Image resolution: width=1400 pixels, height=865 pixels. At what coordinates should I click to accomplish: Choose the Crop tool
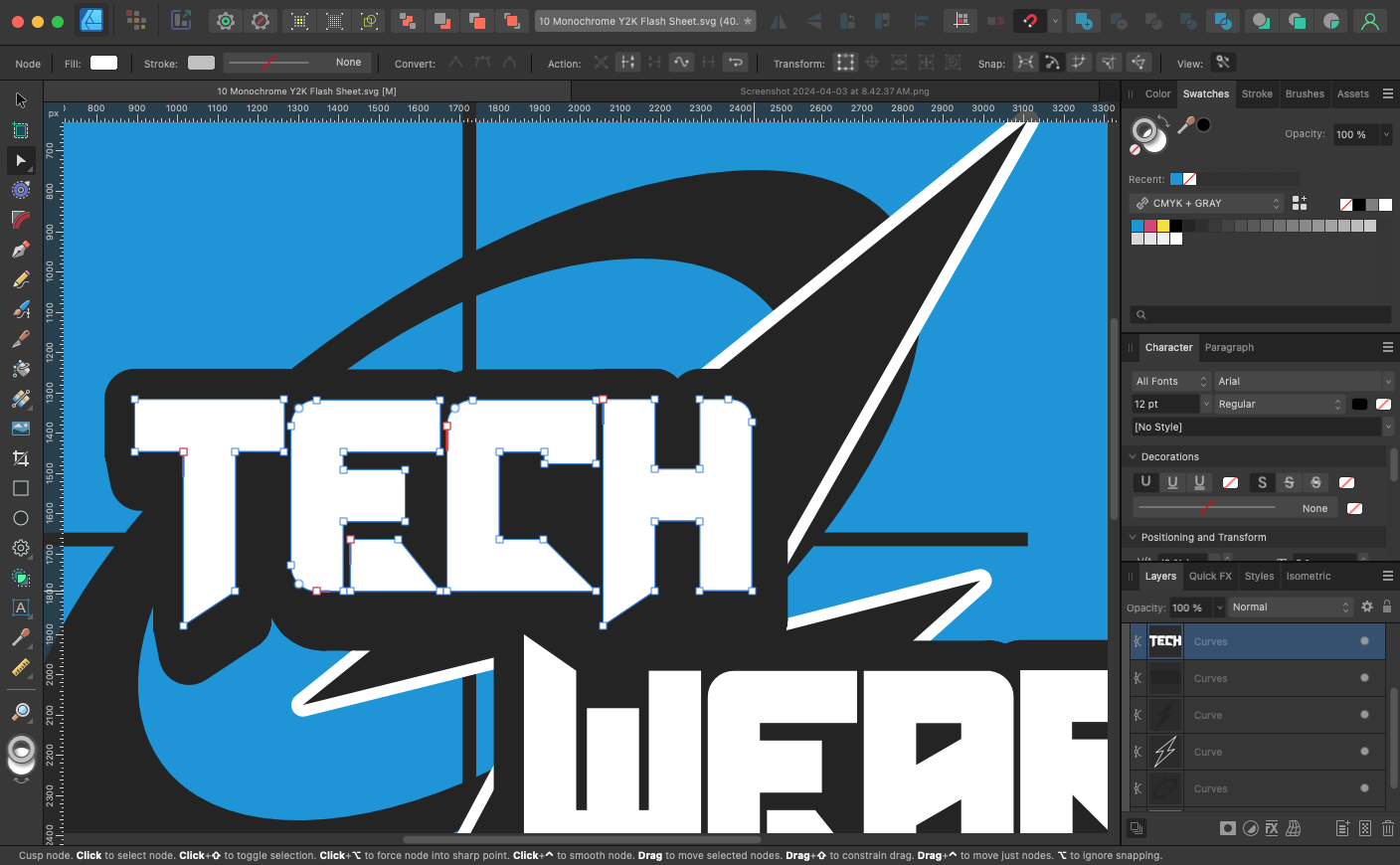click(x=20, y=458)
